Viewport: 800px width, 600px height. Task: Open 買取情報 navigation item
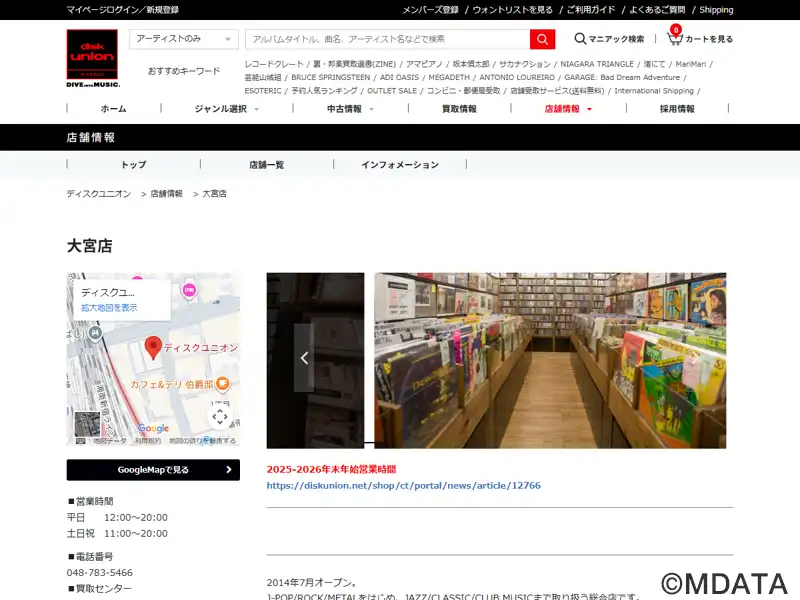pos(459,109)
